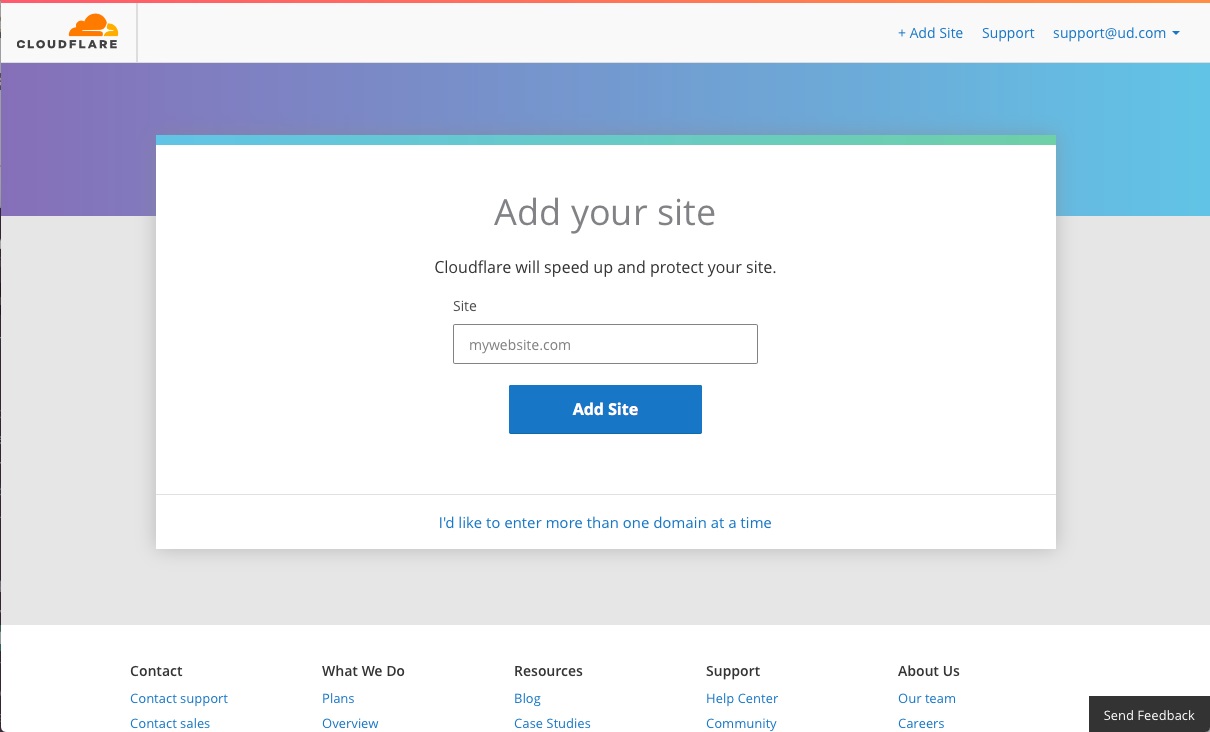Expand the support@ud.com account dropdown
Screen dimensions: 1210x732
1116,33
